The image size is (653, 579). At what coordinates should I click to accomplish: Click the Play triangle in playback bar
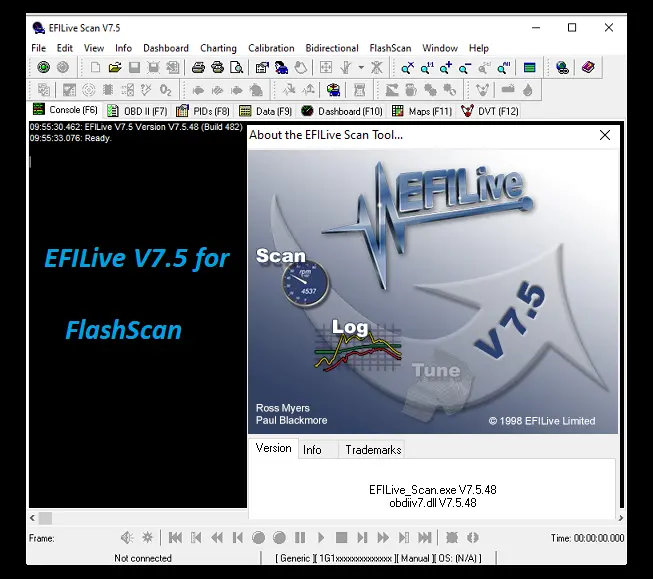coord(321,538)
